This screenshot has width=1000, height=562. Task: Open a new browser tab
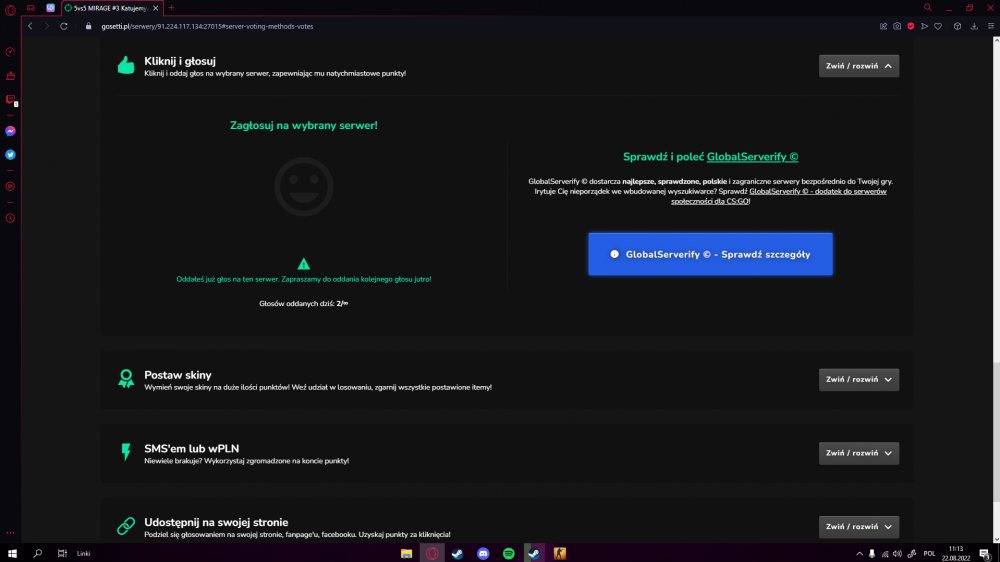(x=172, y=8)
